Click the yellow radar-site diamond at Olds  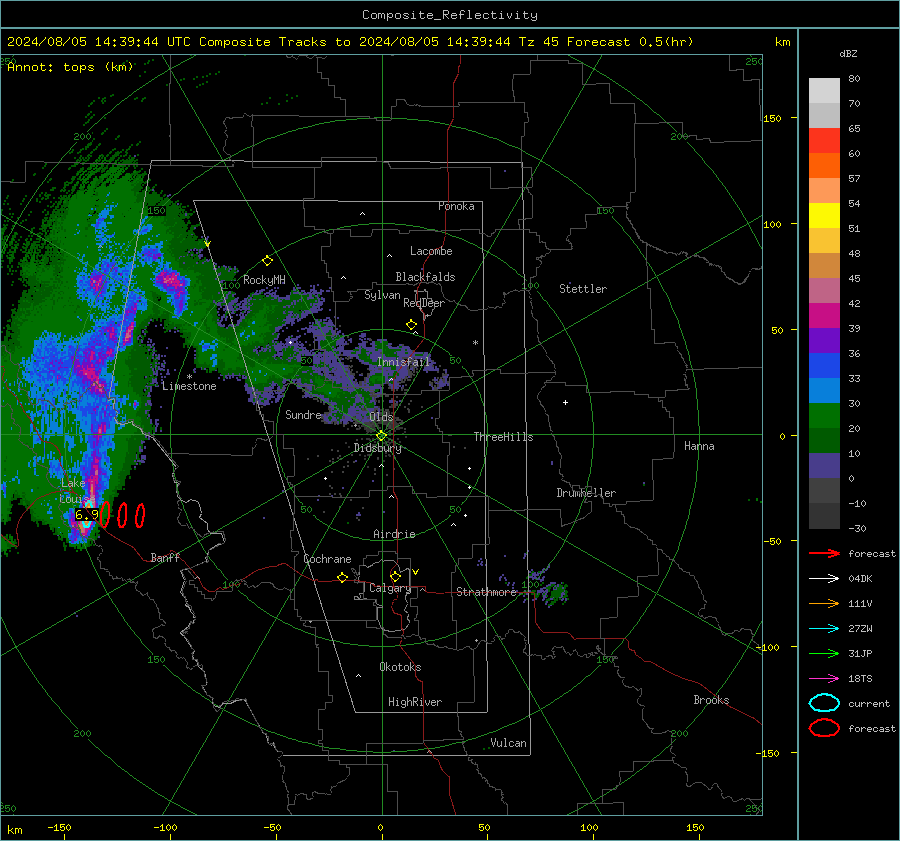(381, 436)
